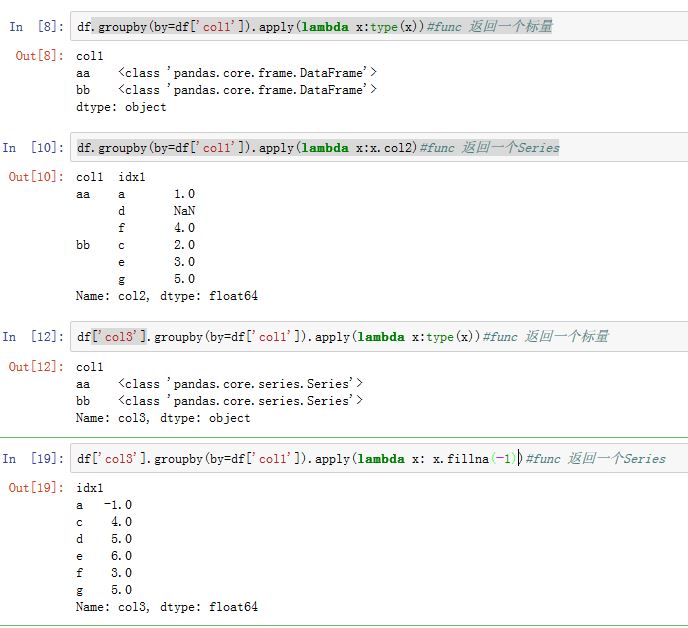Click the pandas.core.series.Series text for row bb

240,401
